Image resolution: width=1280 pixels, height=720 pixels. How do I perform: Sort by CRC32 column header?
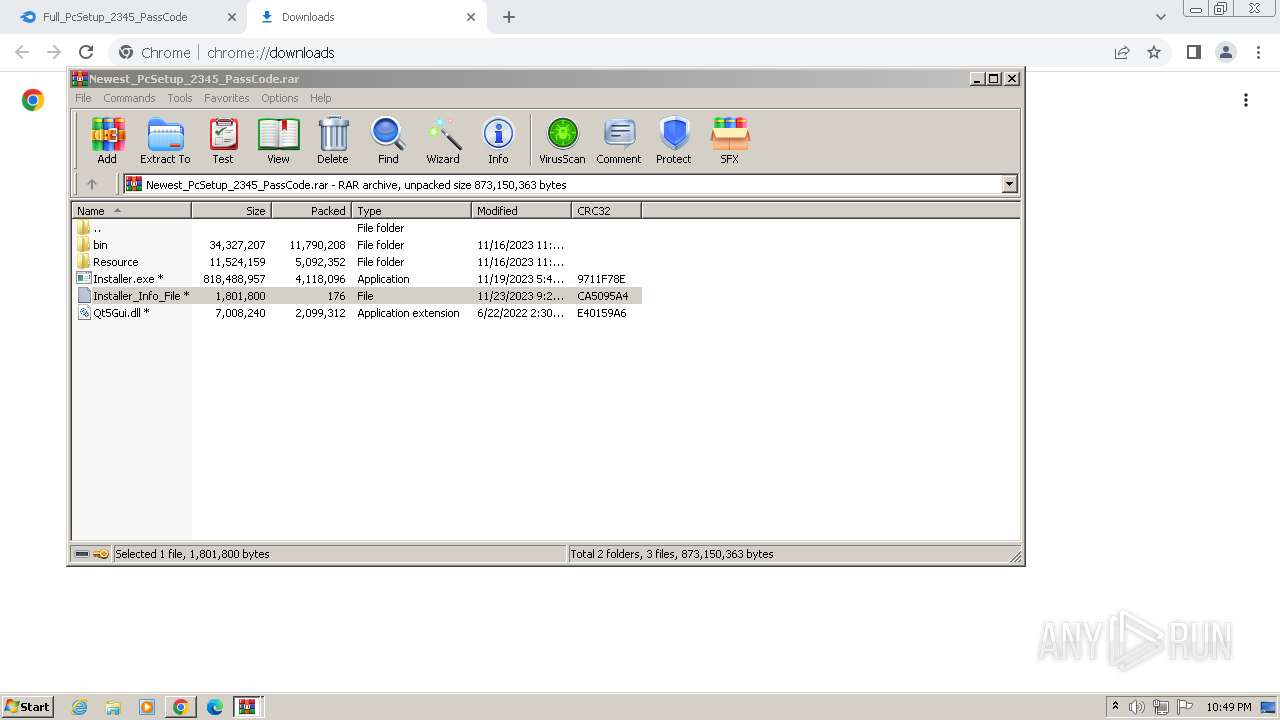point(606,211)
